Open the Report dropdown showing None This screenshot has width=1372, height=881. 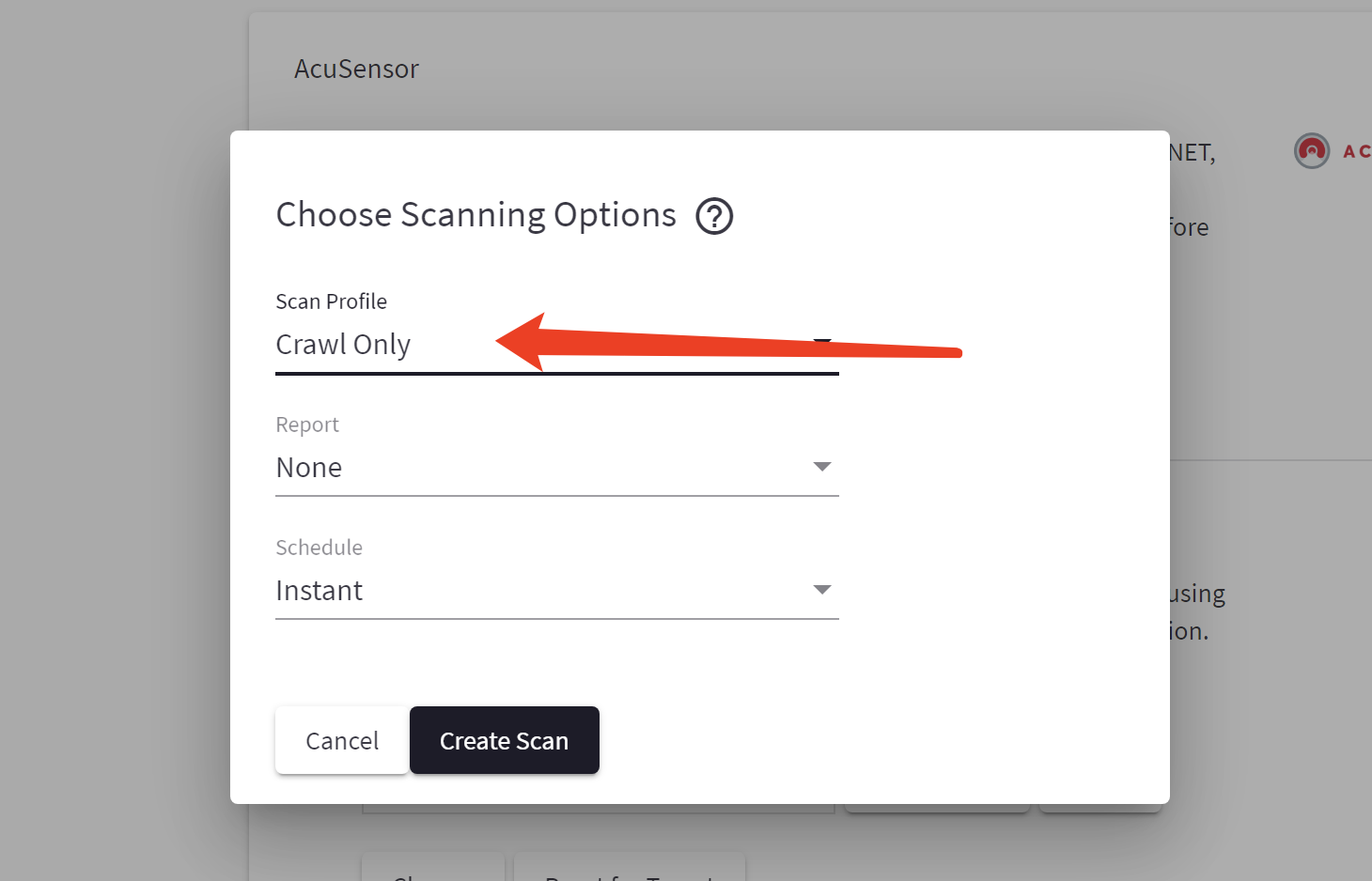(545, 468)
